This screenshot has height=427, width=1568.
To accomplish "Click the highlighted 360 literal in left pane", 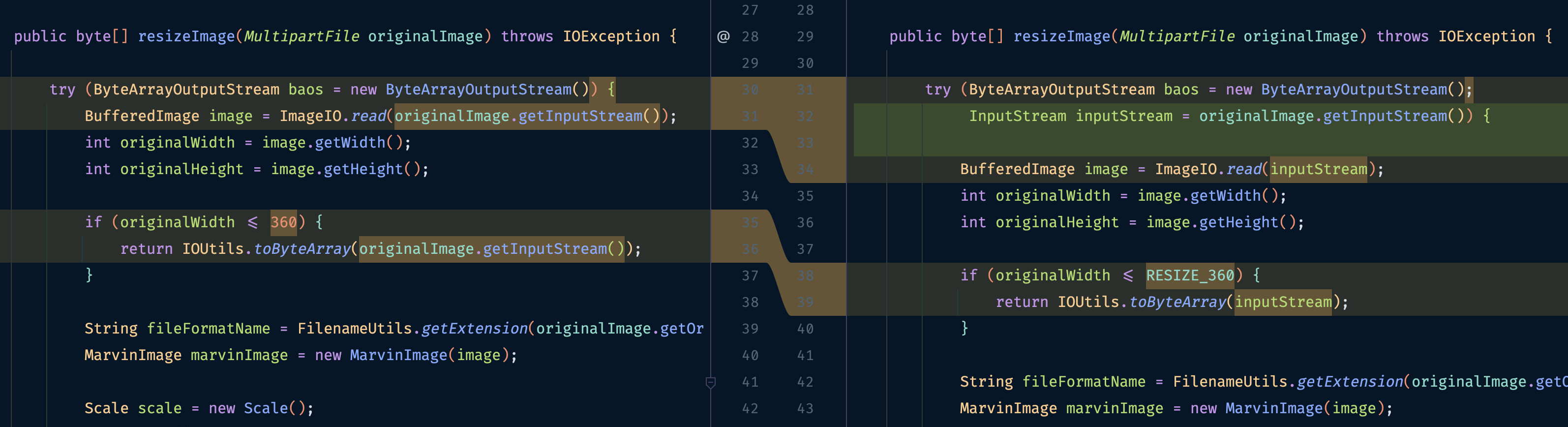I will (284, 222).
